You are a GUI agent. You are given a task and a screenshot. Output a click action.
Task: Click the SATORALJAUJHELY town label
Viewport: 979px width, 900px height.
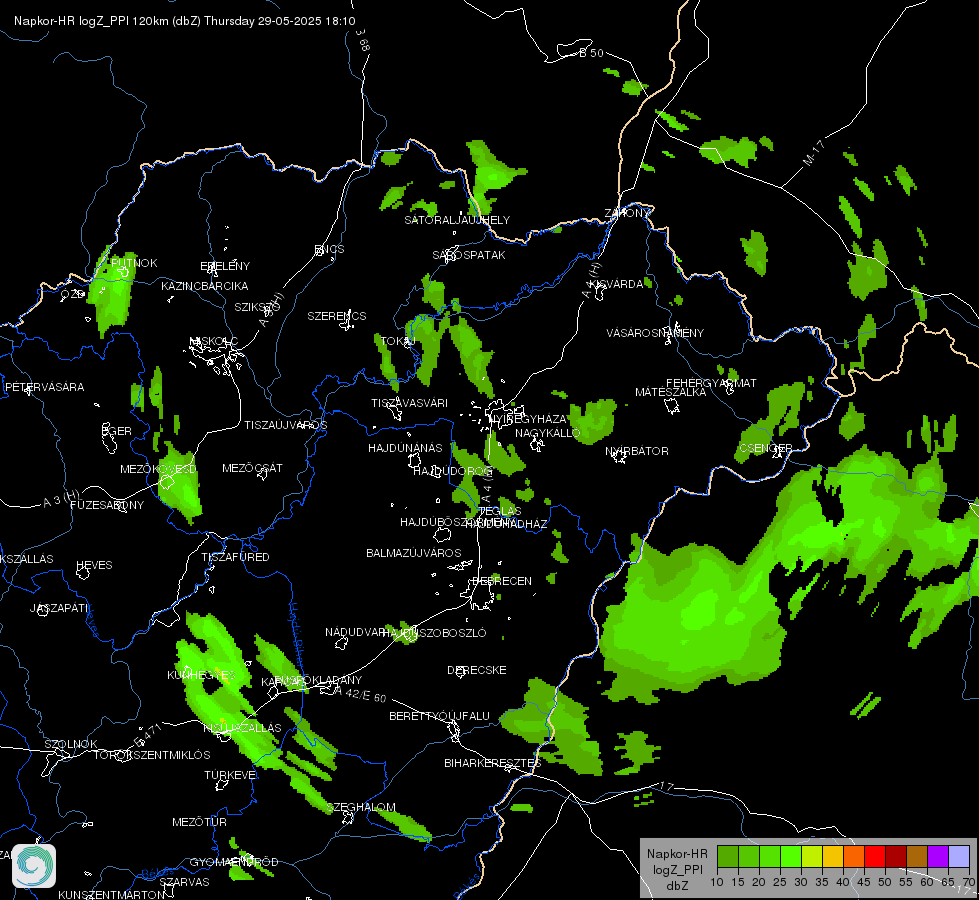click(x=457, y=220)
